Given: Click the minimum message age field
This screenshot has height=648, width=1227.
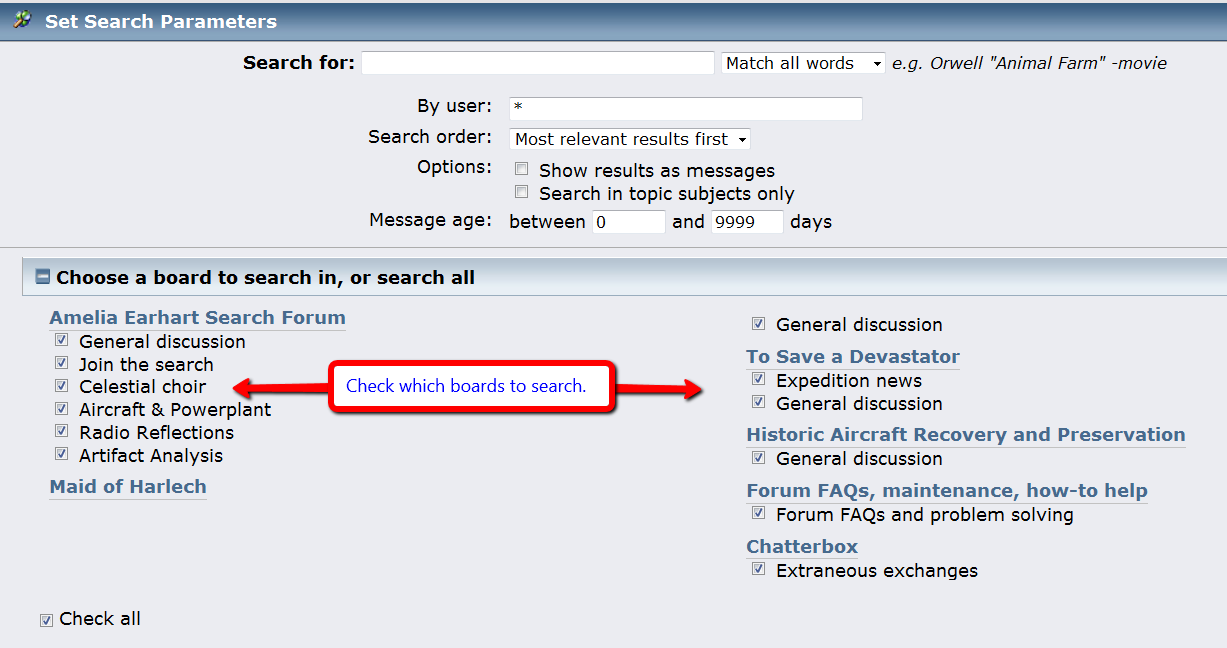Looking at the screenshot, I should tap(628, 222).
